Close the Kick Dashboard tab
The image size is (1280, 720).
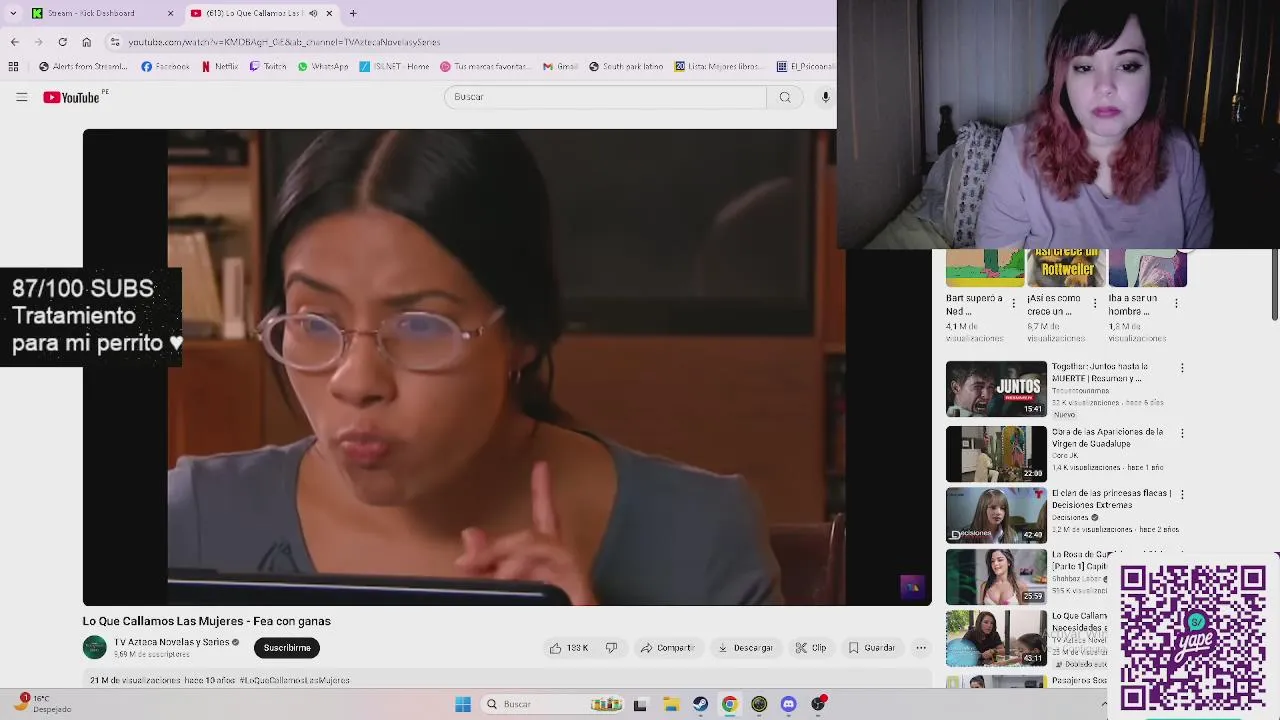coord(170,13)
